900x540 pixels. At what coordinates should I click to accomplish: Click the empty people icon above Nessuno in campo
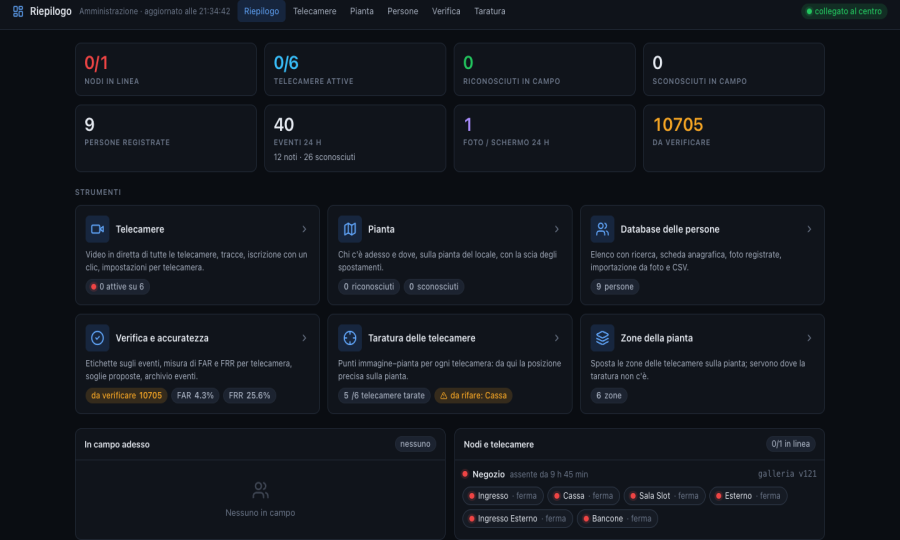[x=260, y=490]
